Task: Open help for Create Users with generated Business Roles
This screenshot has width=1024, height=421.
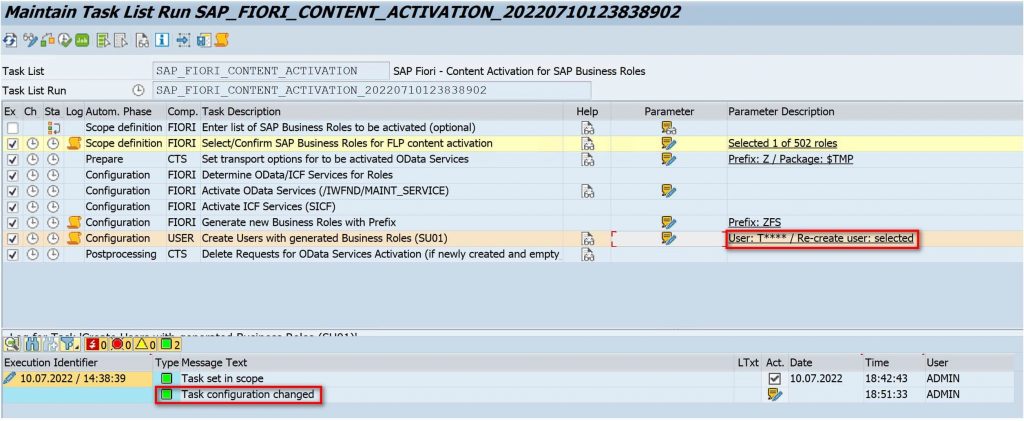Action: [588, 239]
